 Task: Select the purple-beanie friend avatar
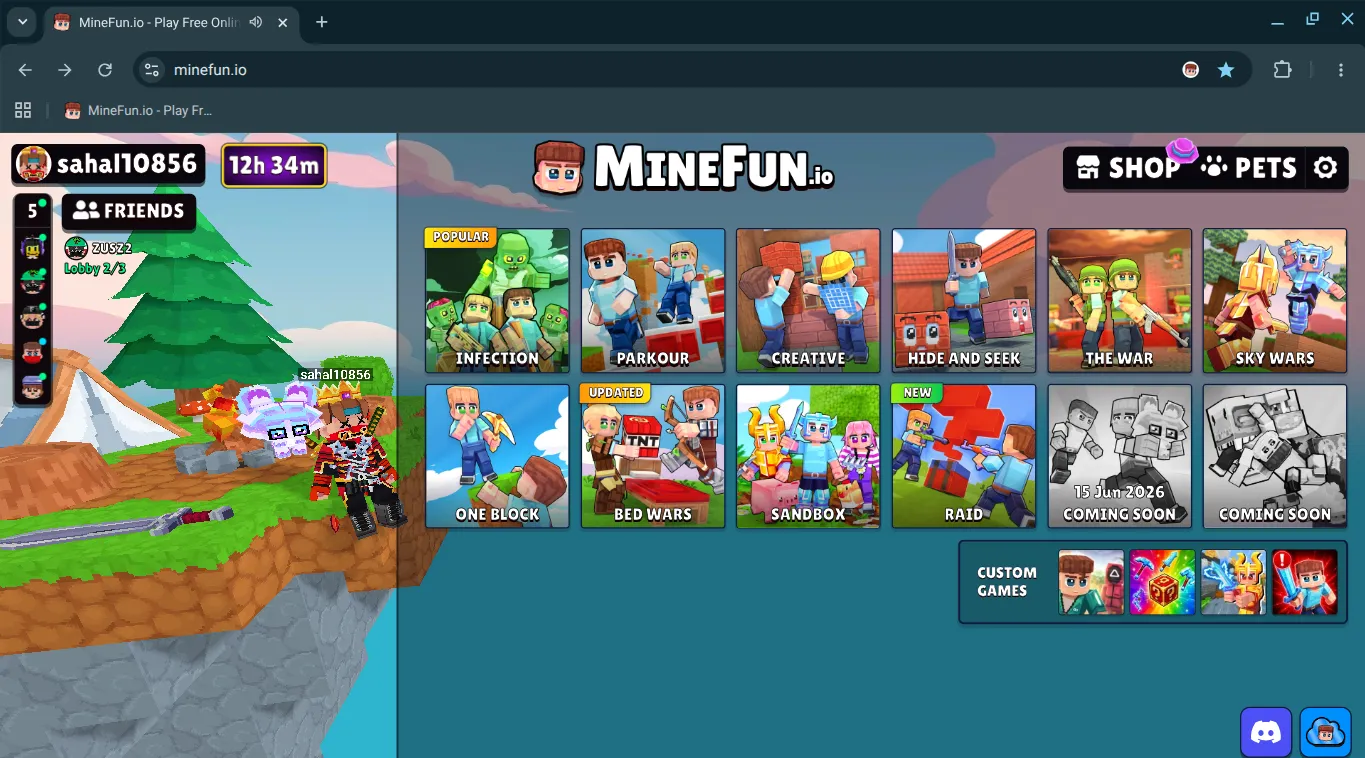33,387
